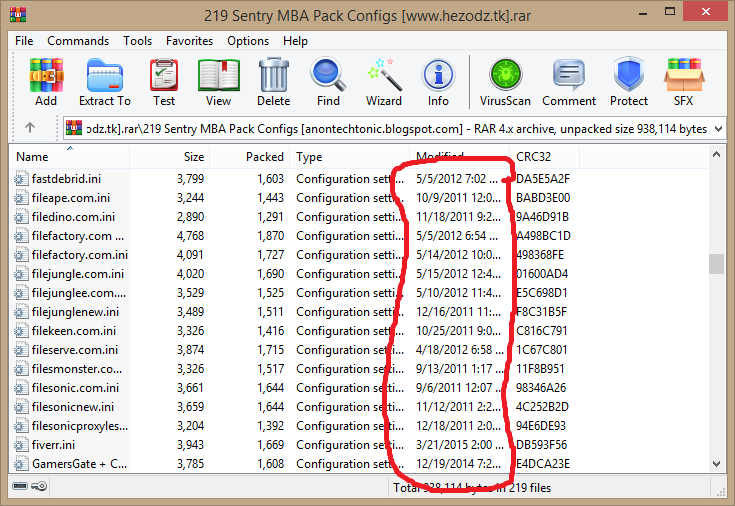Screen dimensions: 735x506
Task: Sort files by Packed column header
Action: pyautogui.click(x=250, y=157)
